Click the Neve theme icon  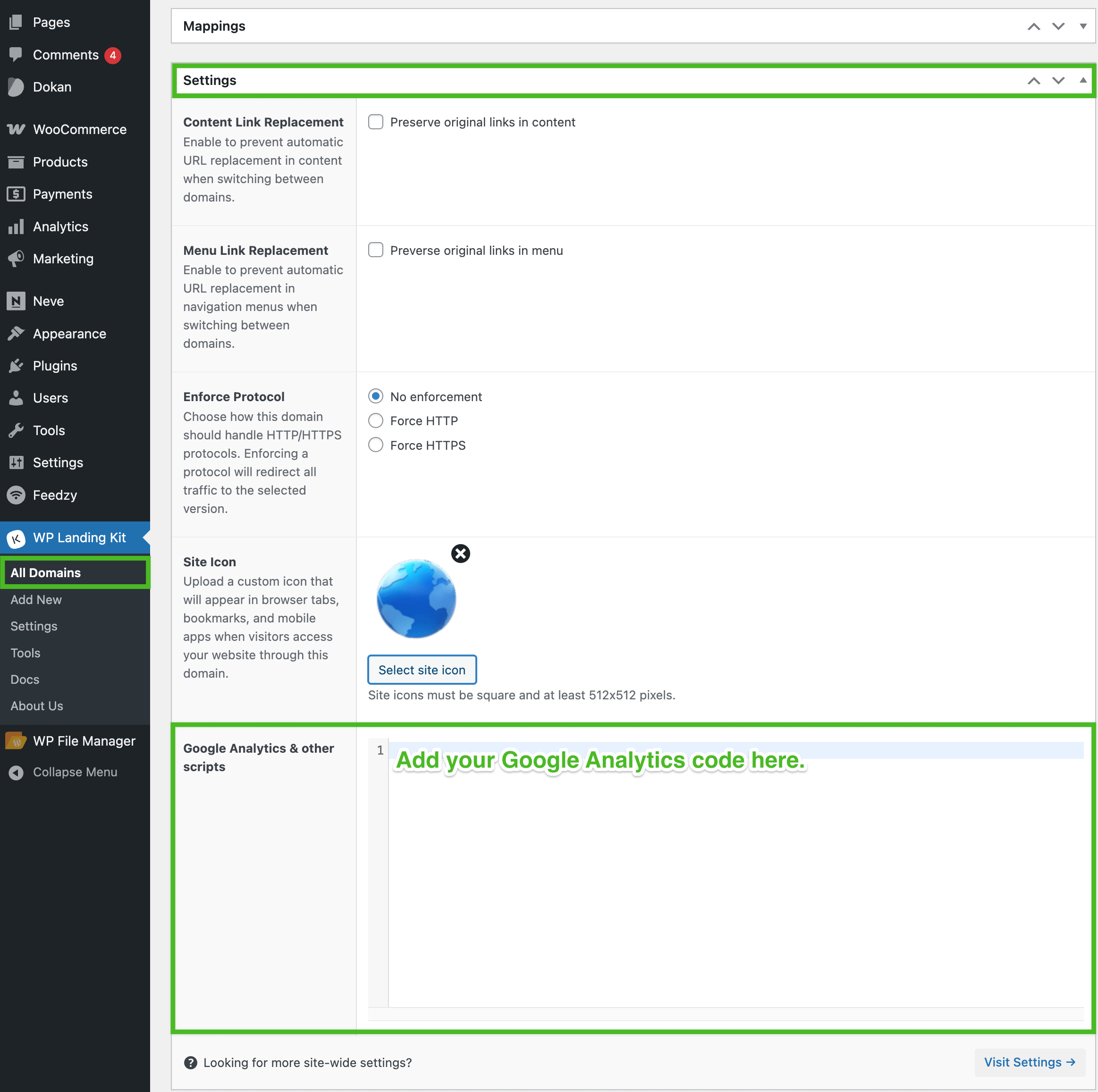16,301
